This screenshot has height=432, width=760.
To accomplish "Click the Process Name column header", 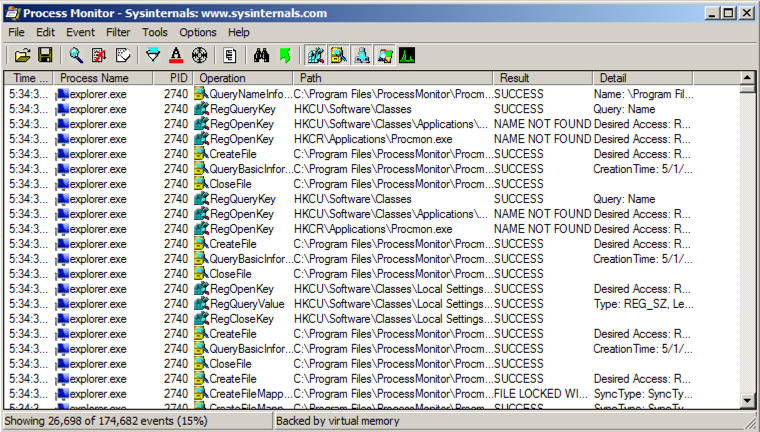I will (x=103, y=78).
